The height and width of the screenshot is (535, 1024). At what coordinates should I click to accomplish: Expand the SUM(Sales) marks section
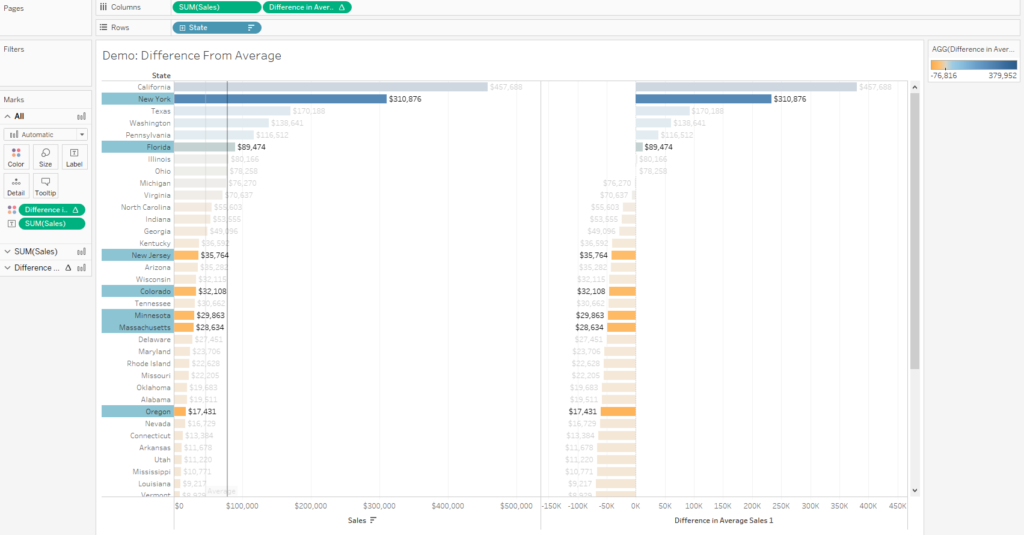point(7,251)
